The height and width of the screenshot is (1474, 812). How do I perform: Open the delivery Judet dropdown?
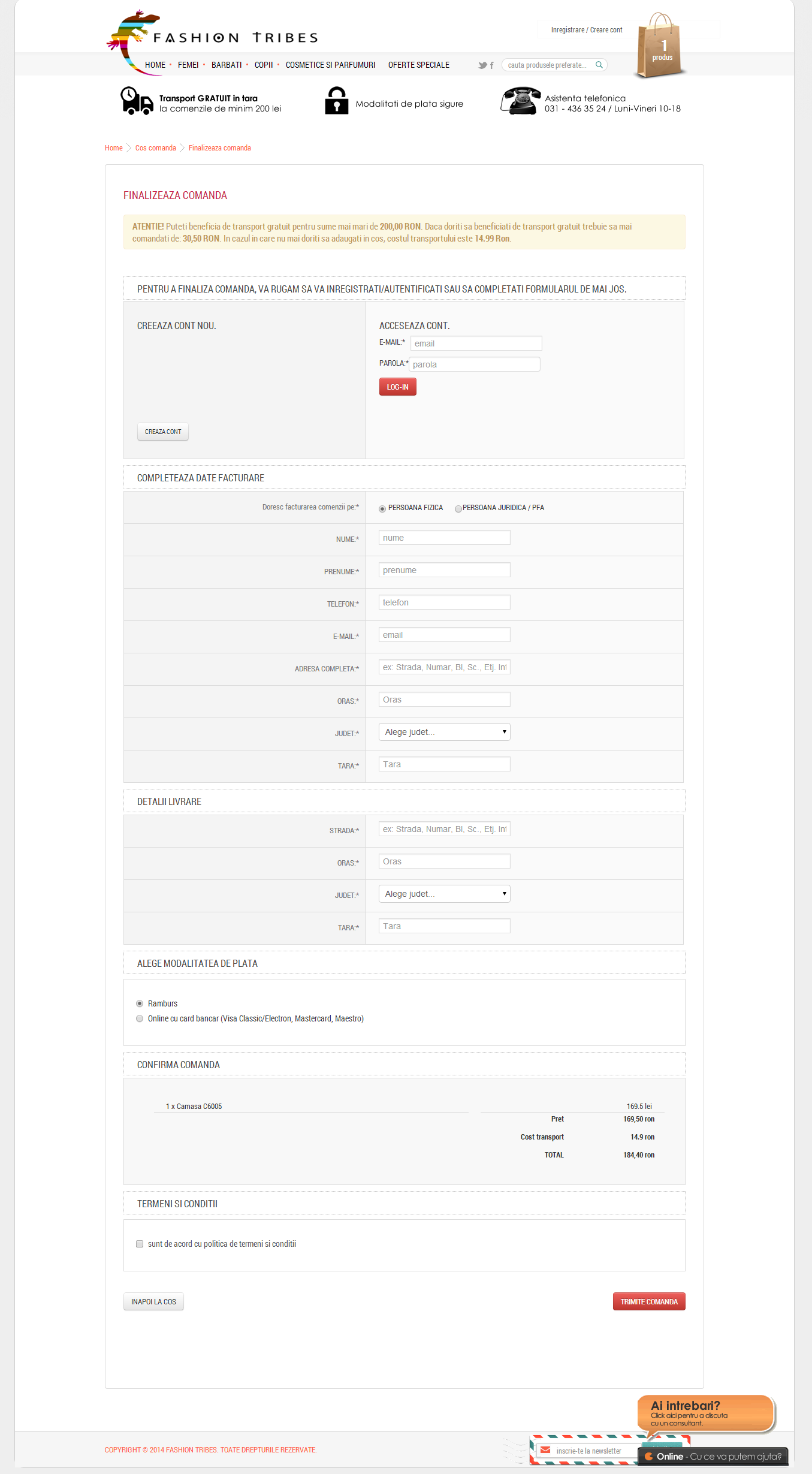444,894
